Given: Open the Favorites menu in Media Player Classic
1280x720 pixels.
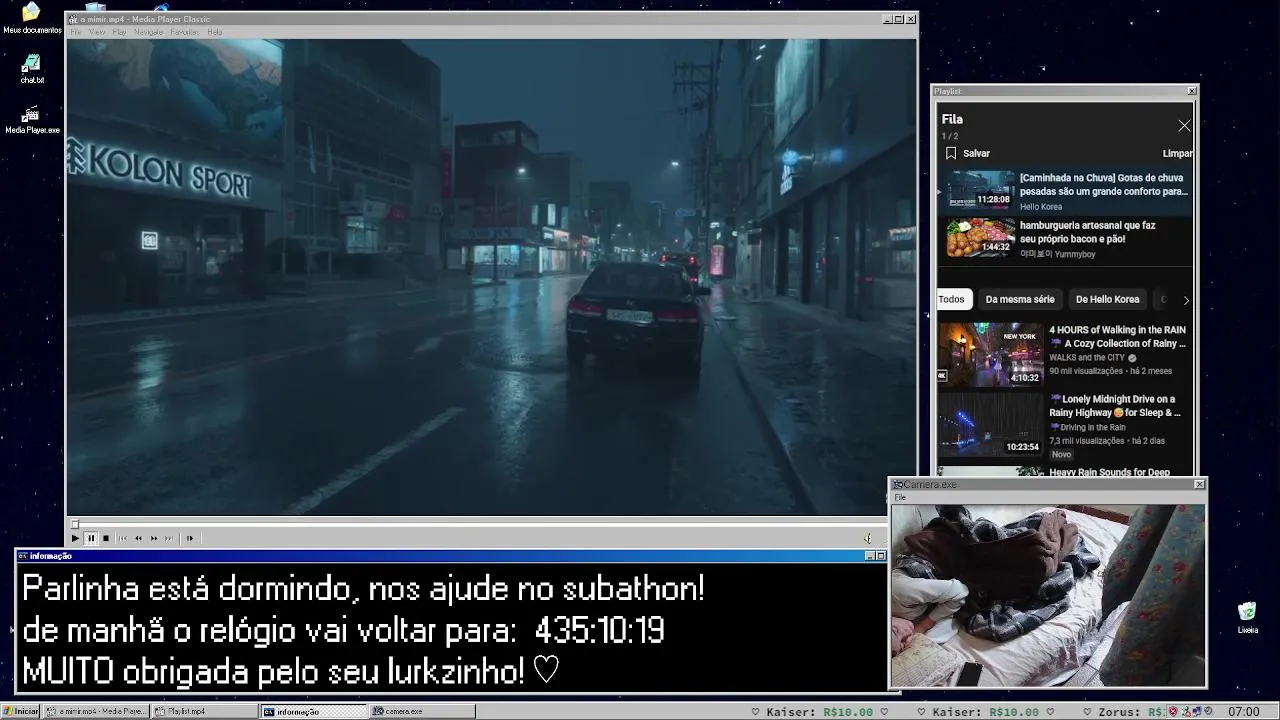Looking at the screenshot, I should [x=184, y=32].
